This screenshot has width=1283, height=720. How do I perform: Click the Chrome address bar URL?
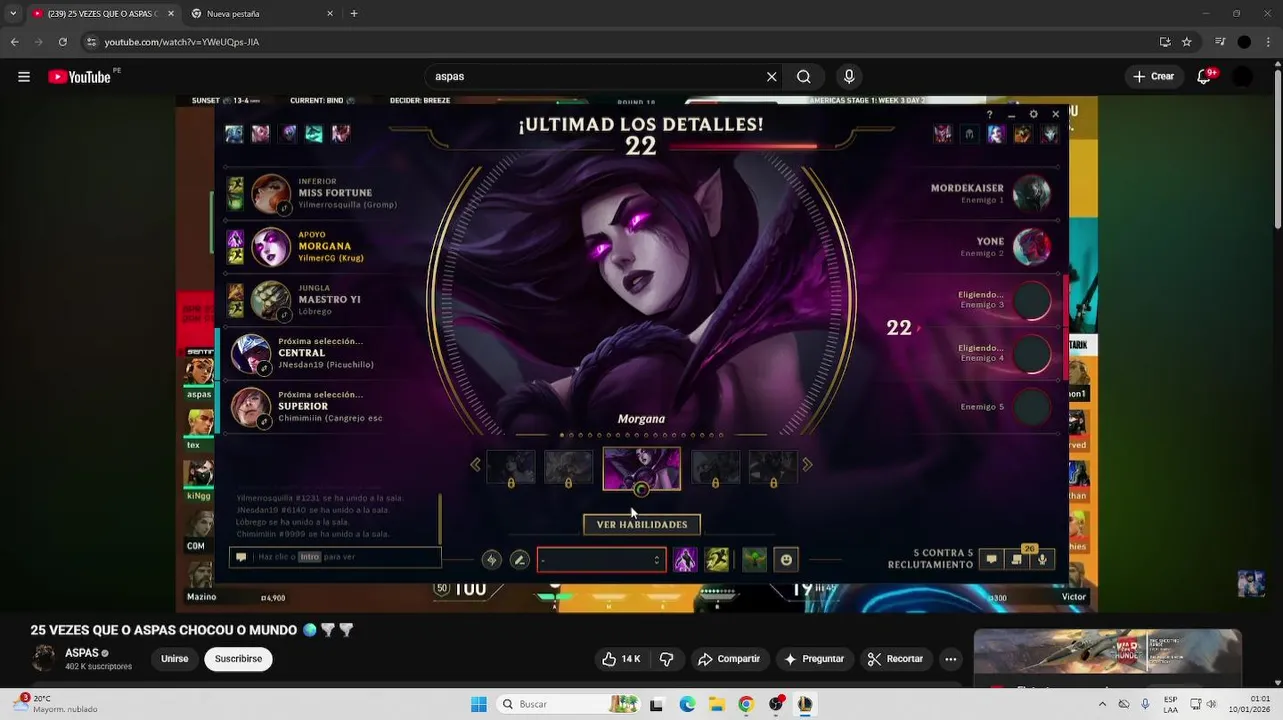[182, 42]
